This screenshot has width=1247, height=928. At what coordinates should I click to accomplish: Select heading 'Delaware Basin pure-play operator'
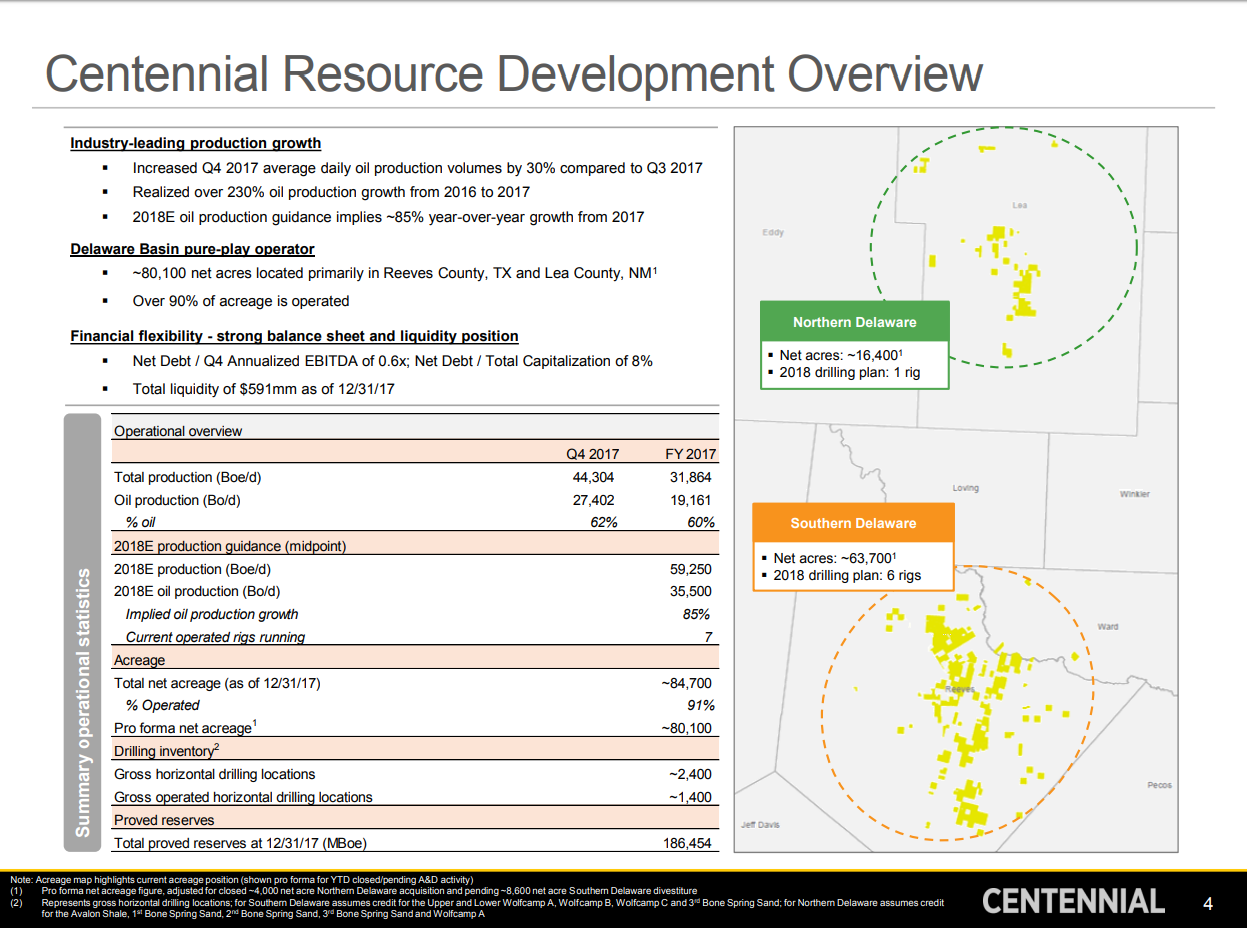tap(192, 249)
